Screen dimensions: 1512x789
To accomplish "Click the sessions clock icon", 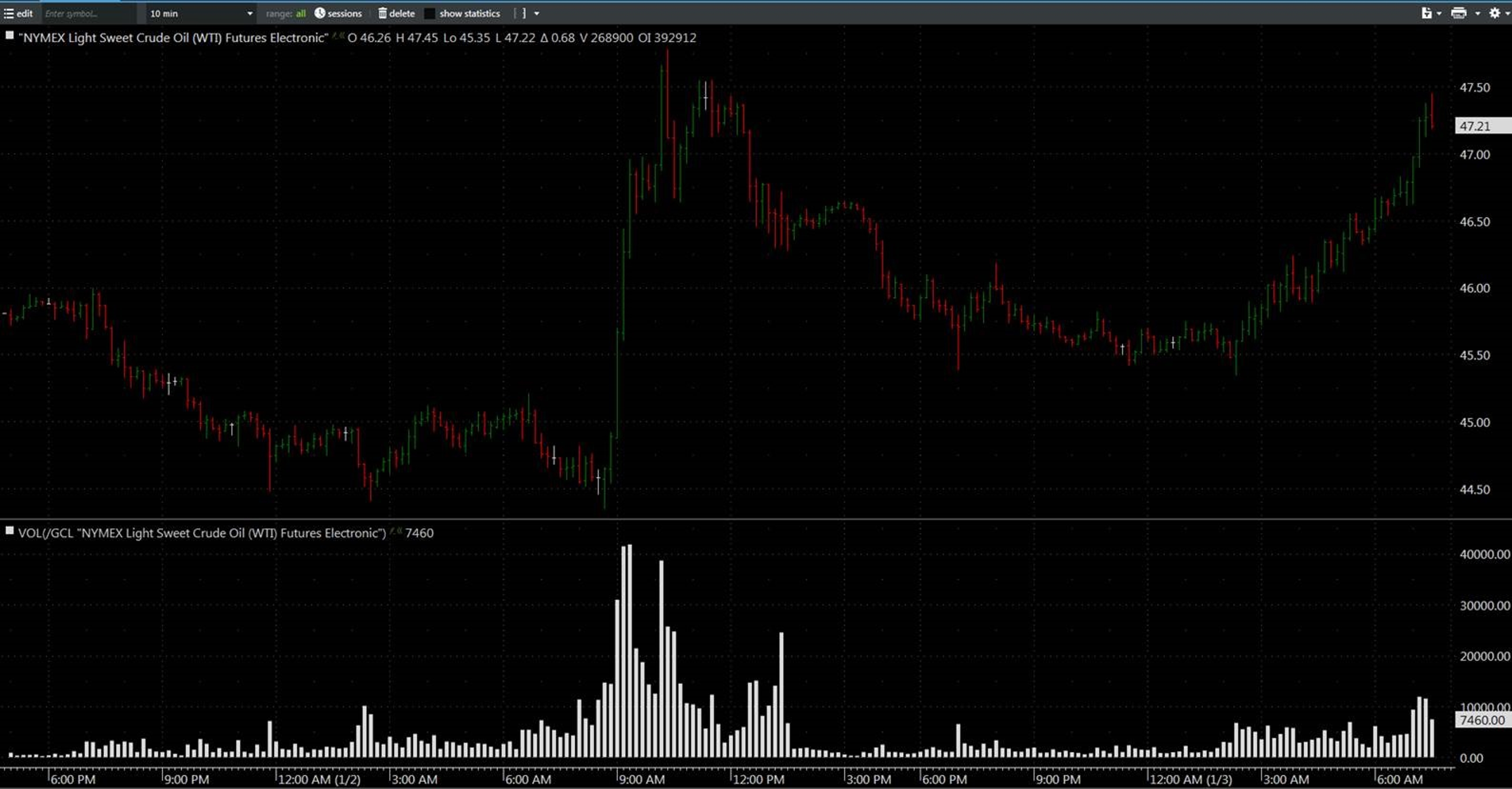I will pos(319,13).
